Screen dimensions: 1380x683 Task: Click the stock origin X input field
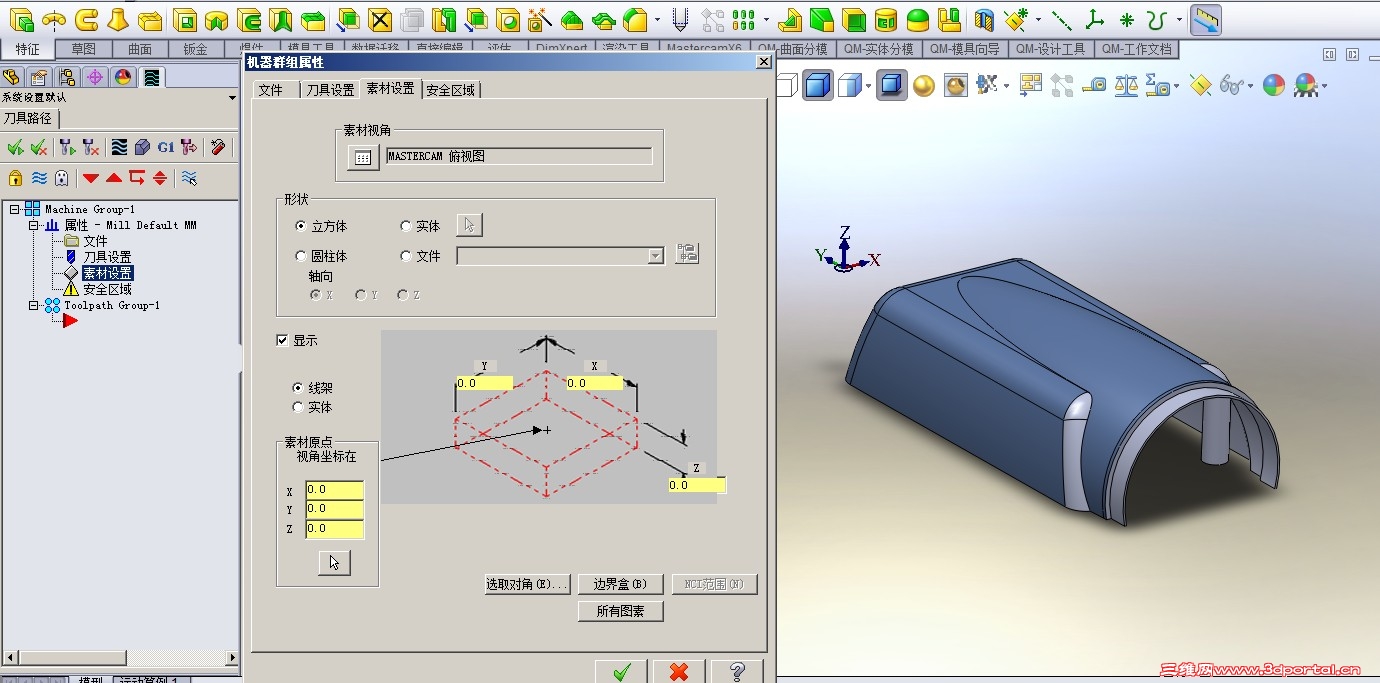click(334, 490)
